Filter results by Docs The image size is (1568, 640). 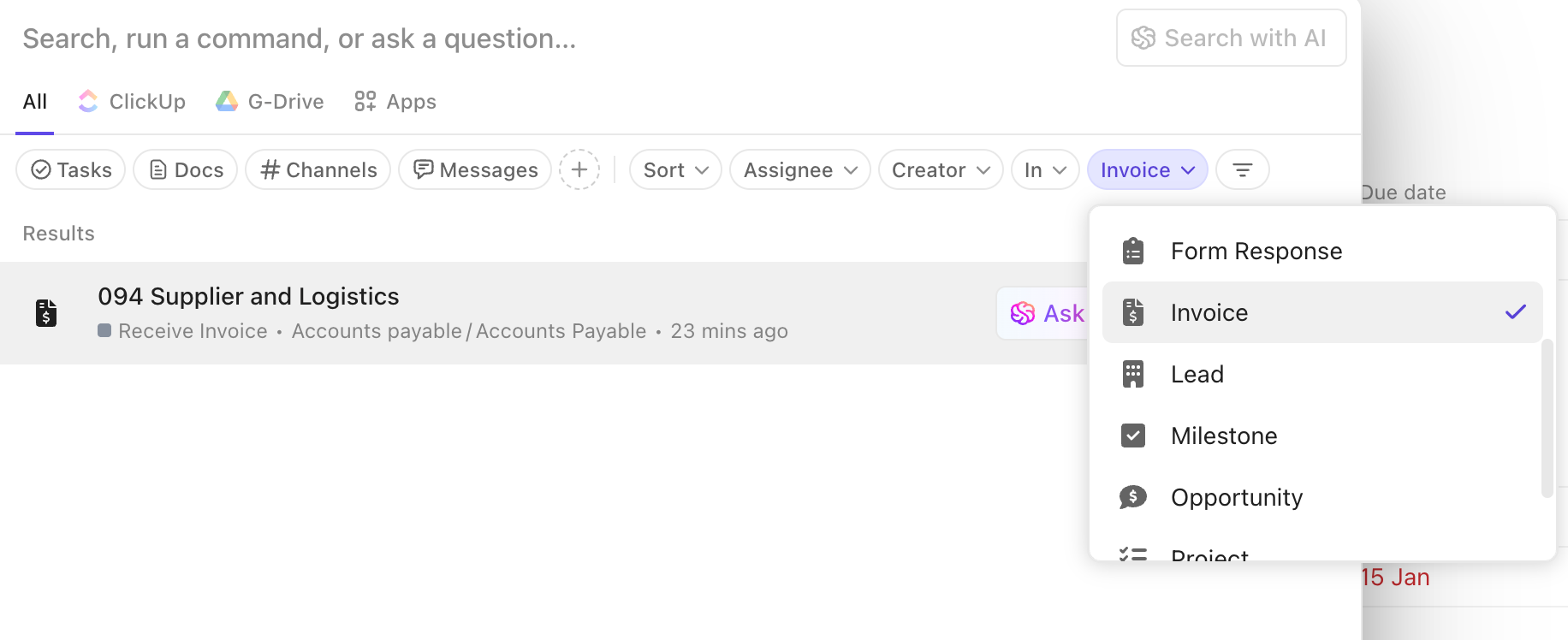point(186,170)
